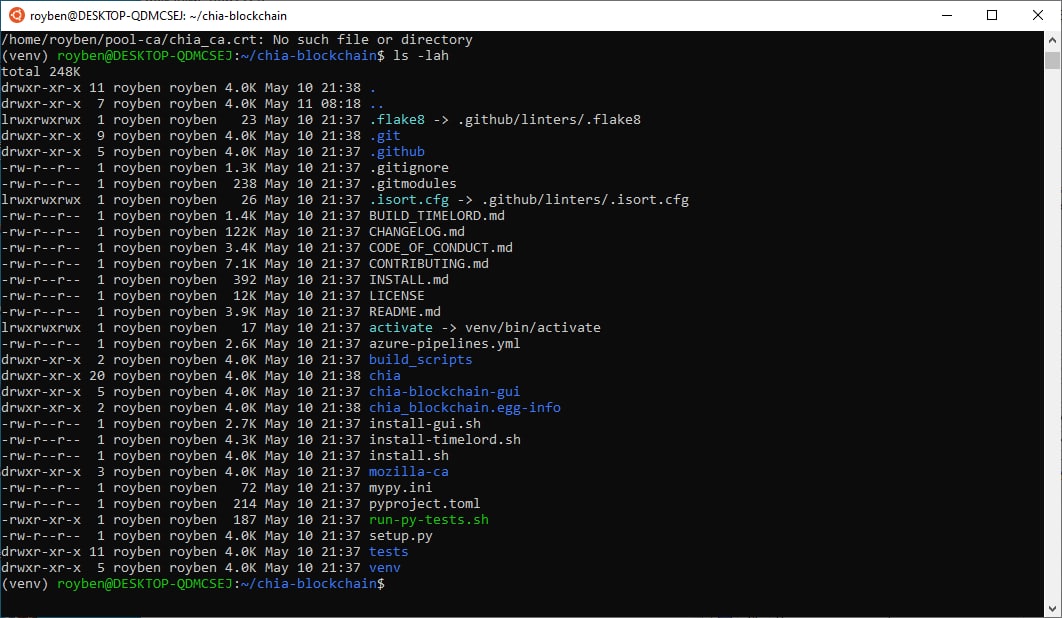This screenshot has width=1062, height=618.
Task: Click the .gitmodules file name
Action: click(412, 184)
